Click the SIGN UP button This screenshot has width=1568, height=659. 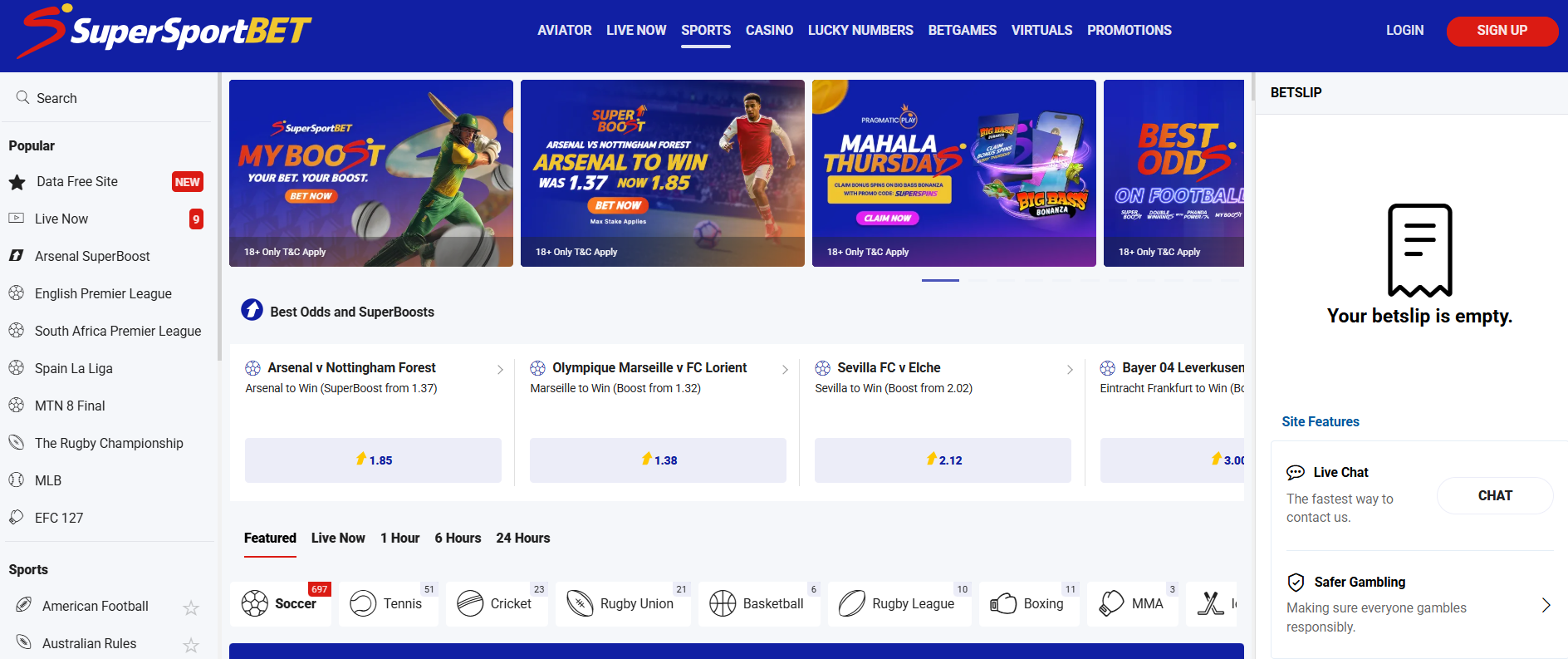coord(1502,31)
